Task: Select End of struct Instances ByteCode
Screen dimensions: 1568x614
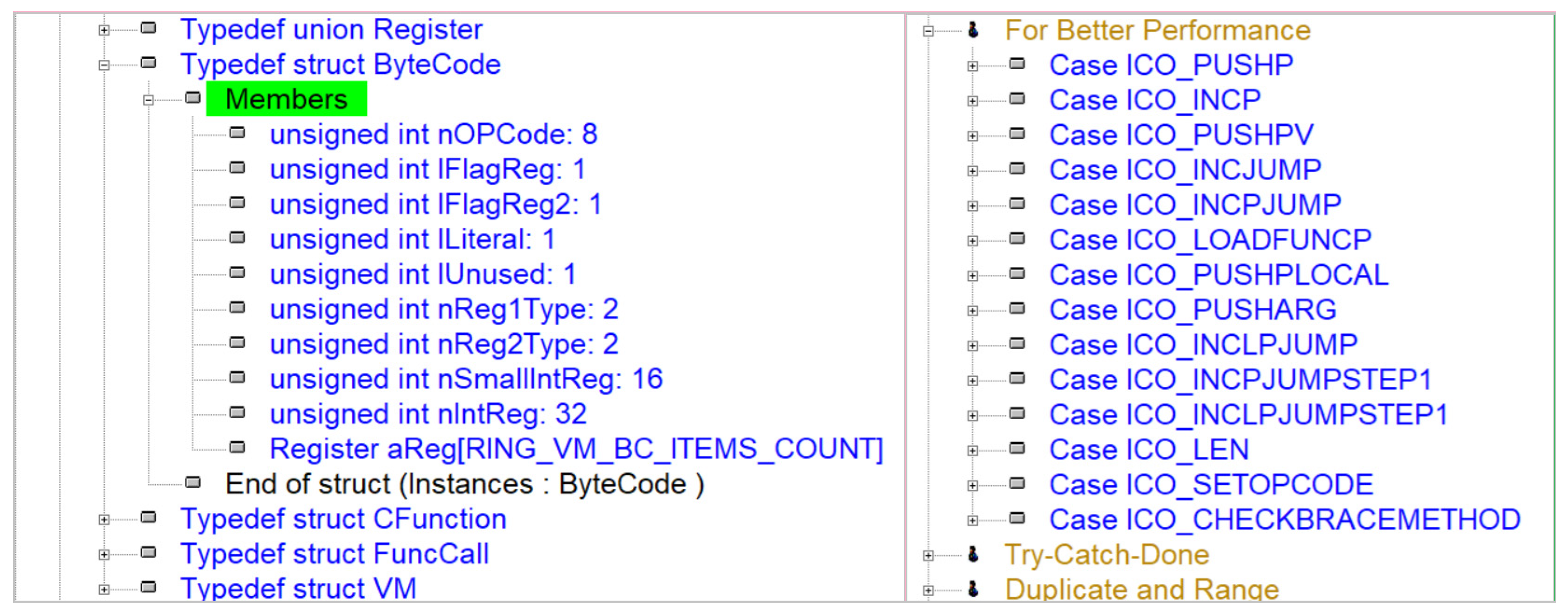Action: [464, 485]
